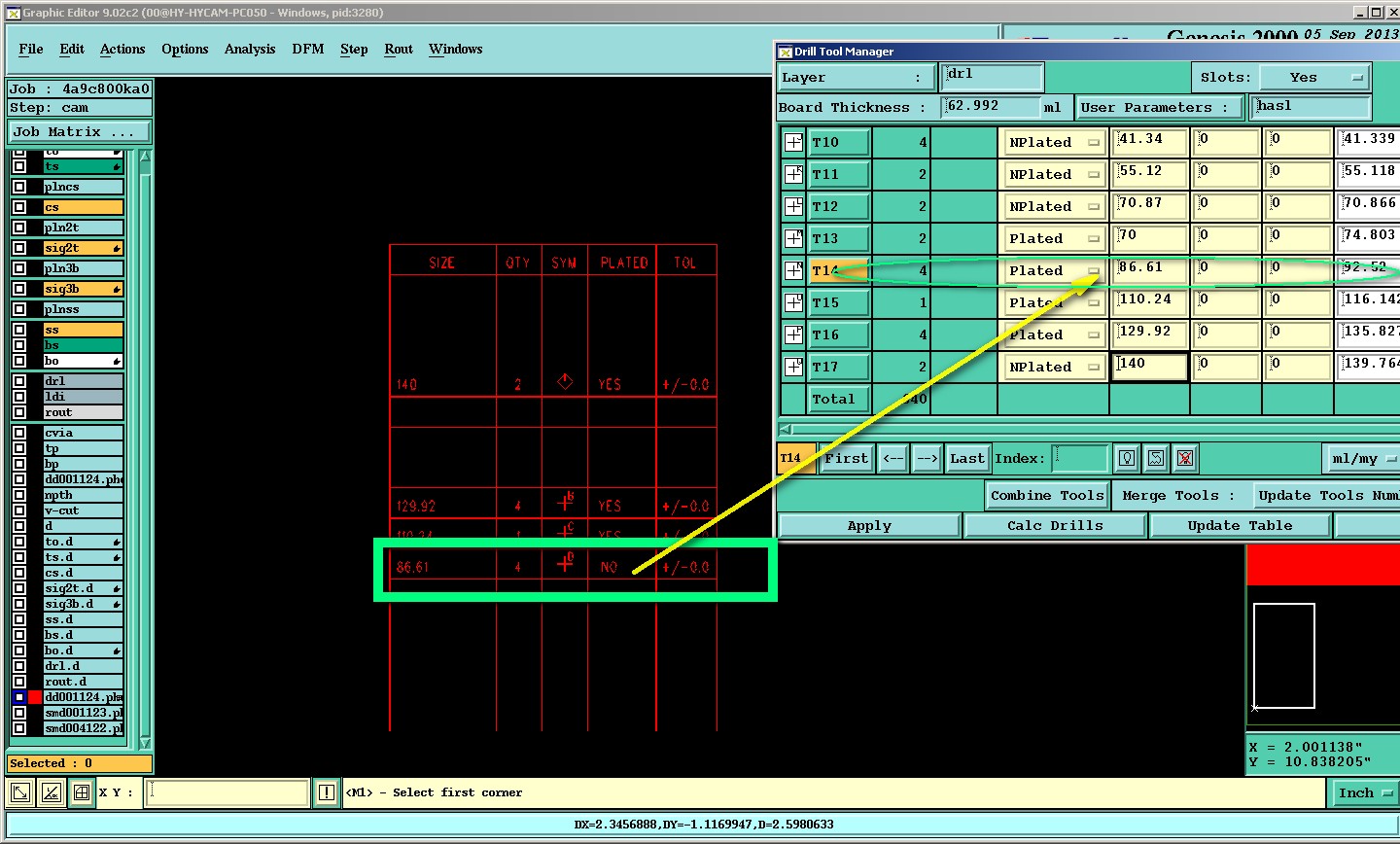
Task: Open the T11 NPlated type dropdown
Action: 1054,174
